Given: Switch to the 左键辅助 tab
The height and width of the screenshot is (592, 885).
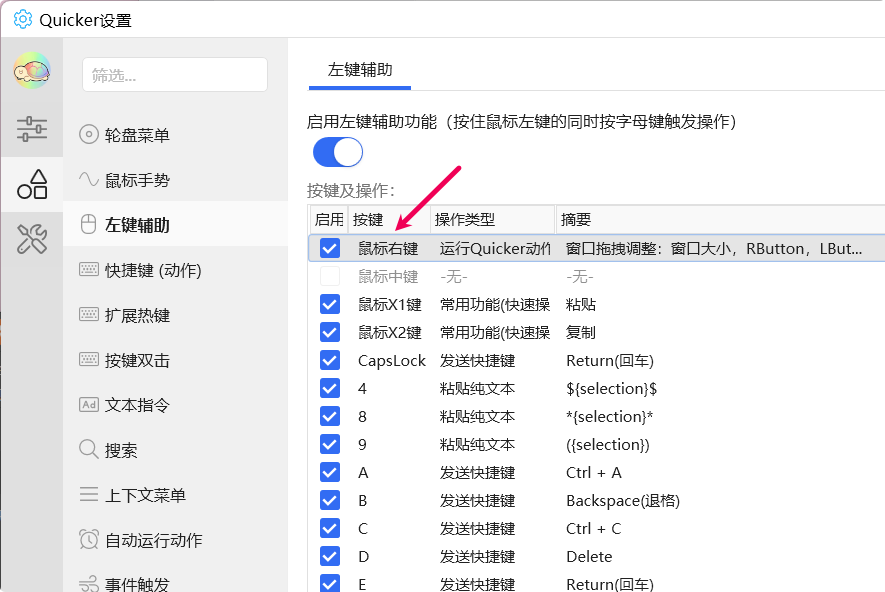Looking at the screenshot, I should click(x=360, y=70).
